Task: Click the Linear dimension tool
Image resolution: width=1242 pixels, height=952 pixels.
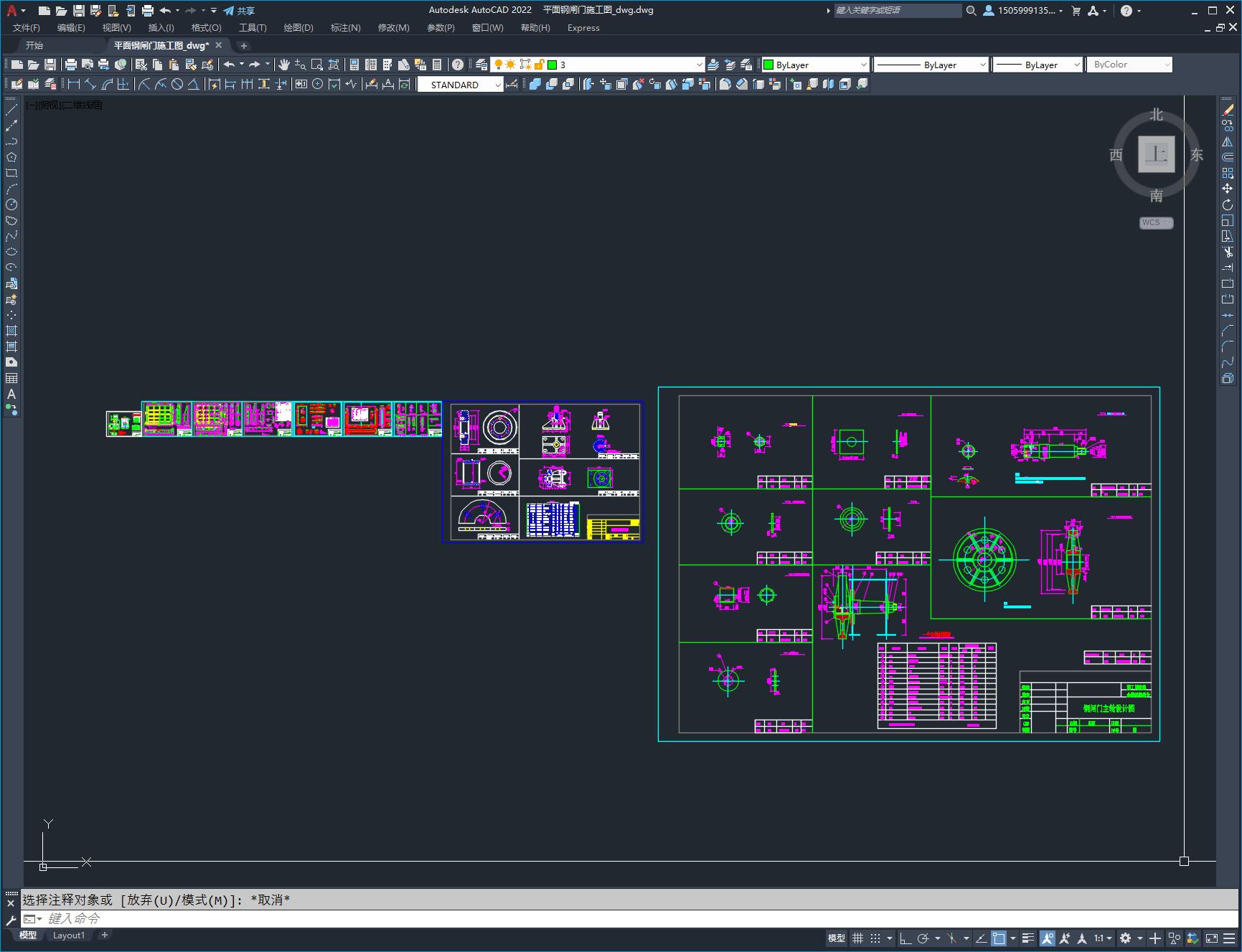Action: point(73,84)
